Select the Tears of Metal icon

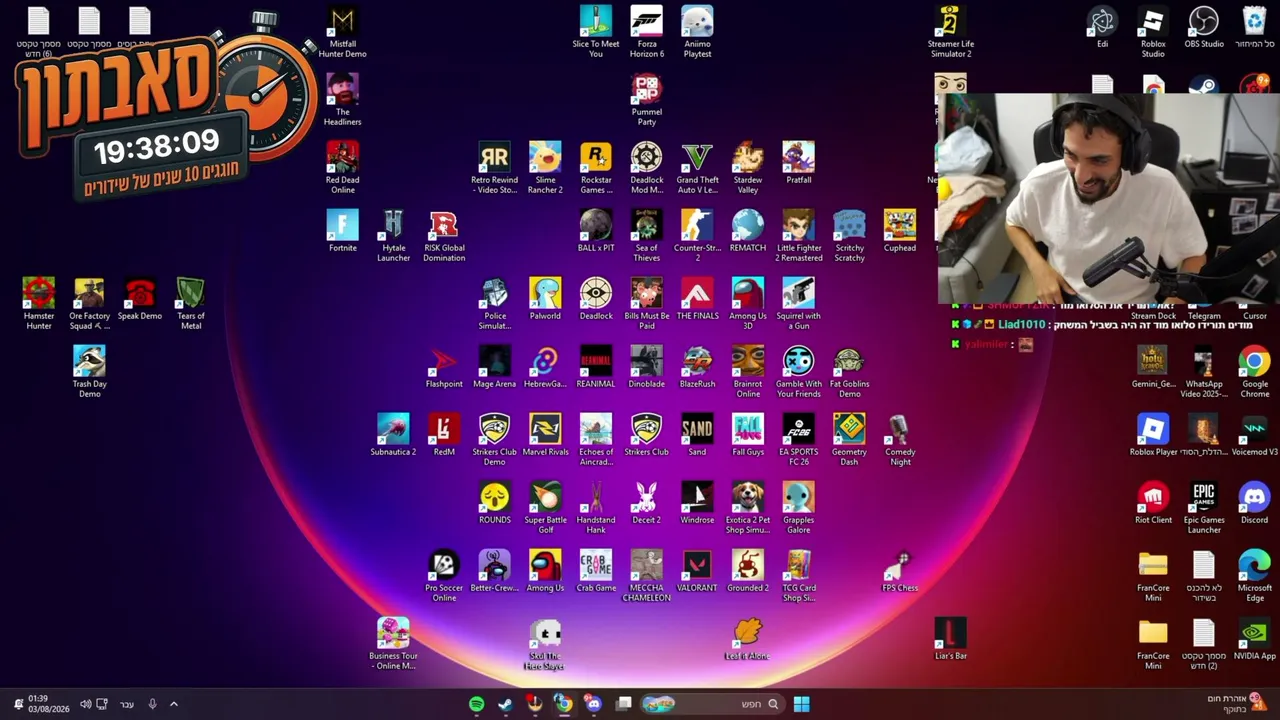tap(191, 304)
